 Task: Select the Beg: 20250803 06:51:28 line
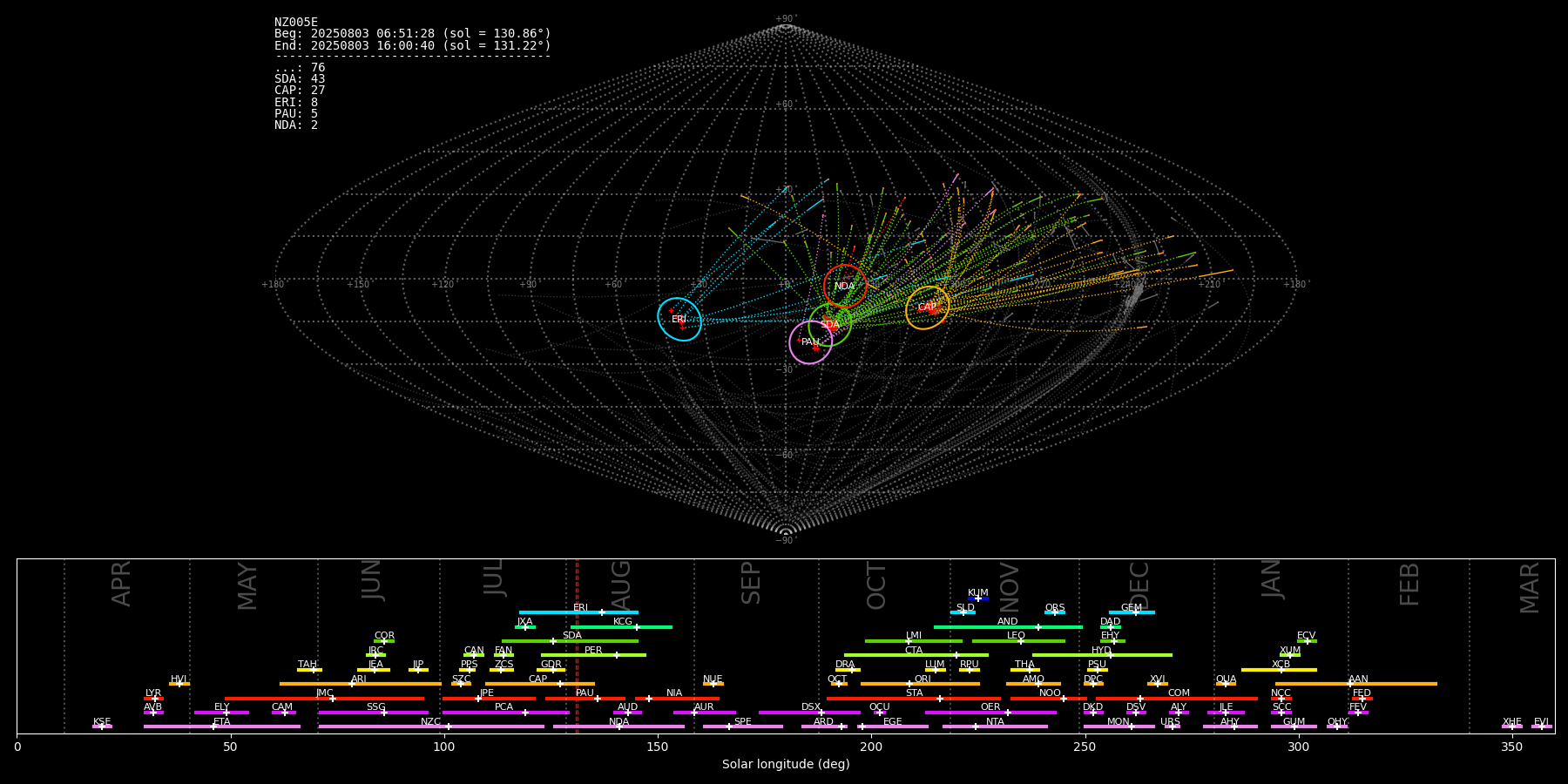[413, 34]
